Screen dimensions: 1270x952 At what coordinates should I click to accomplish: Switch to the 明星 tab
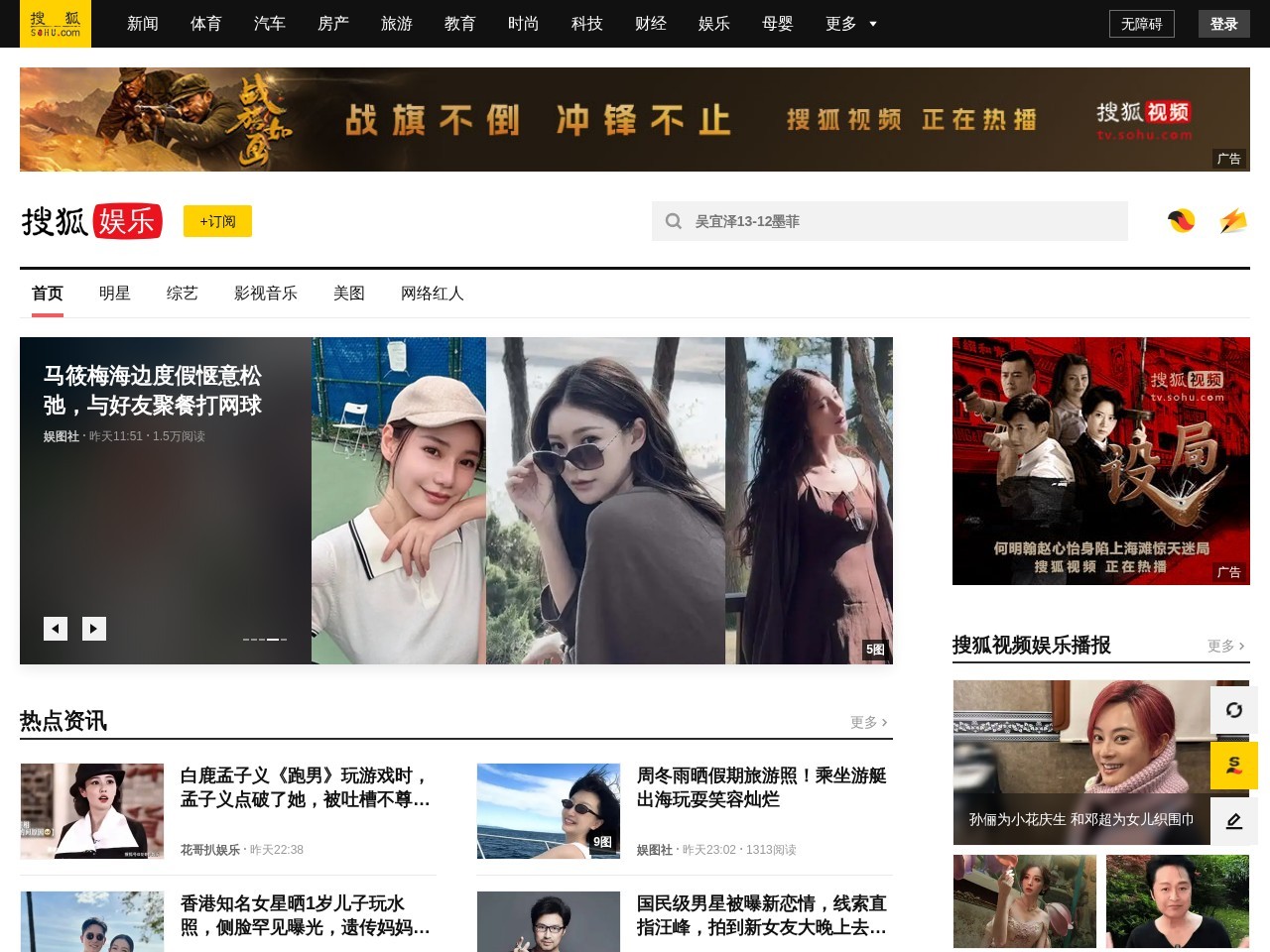[x=115, y=294]
